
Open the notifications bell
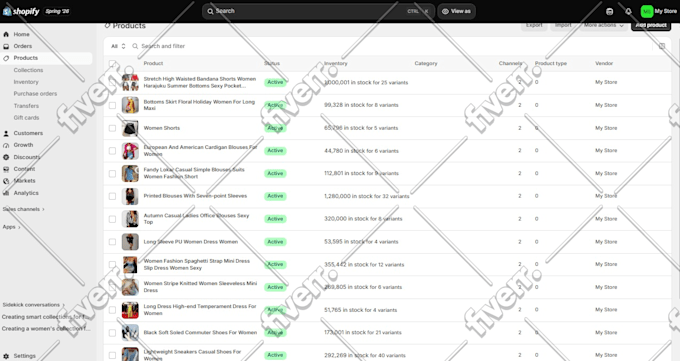pyautogui.click(x=628, y=11)
